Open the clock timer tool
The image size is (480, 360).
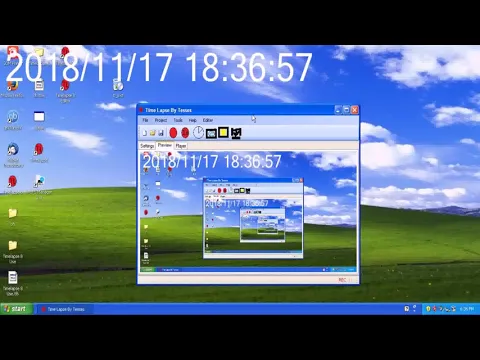(x=198, y=132)
